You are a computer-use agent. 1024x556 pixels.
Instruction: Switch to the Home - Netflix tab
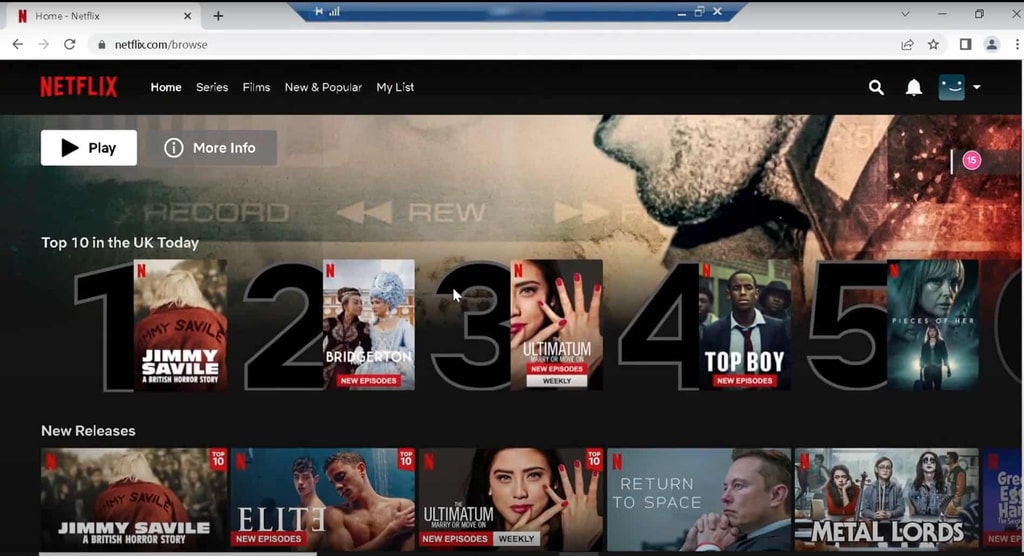101,16
